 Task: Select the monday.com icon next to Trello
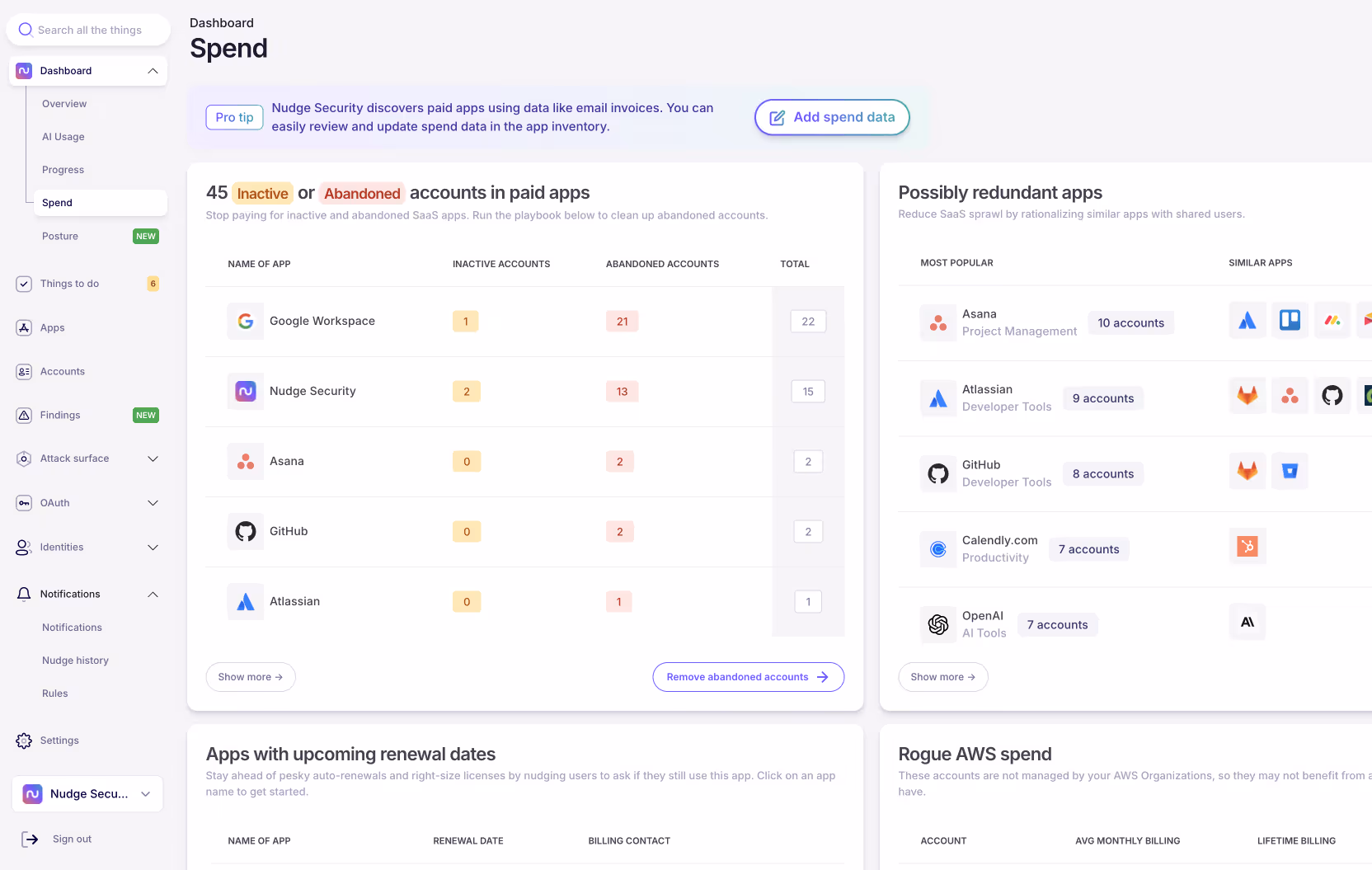(x=1332, y=320)
